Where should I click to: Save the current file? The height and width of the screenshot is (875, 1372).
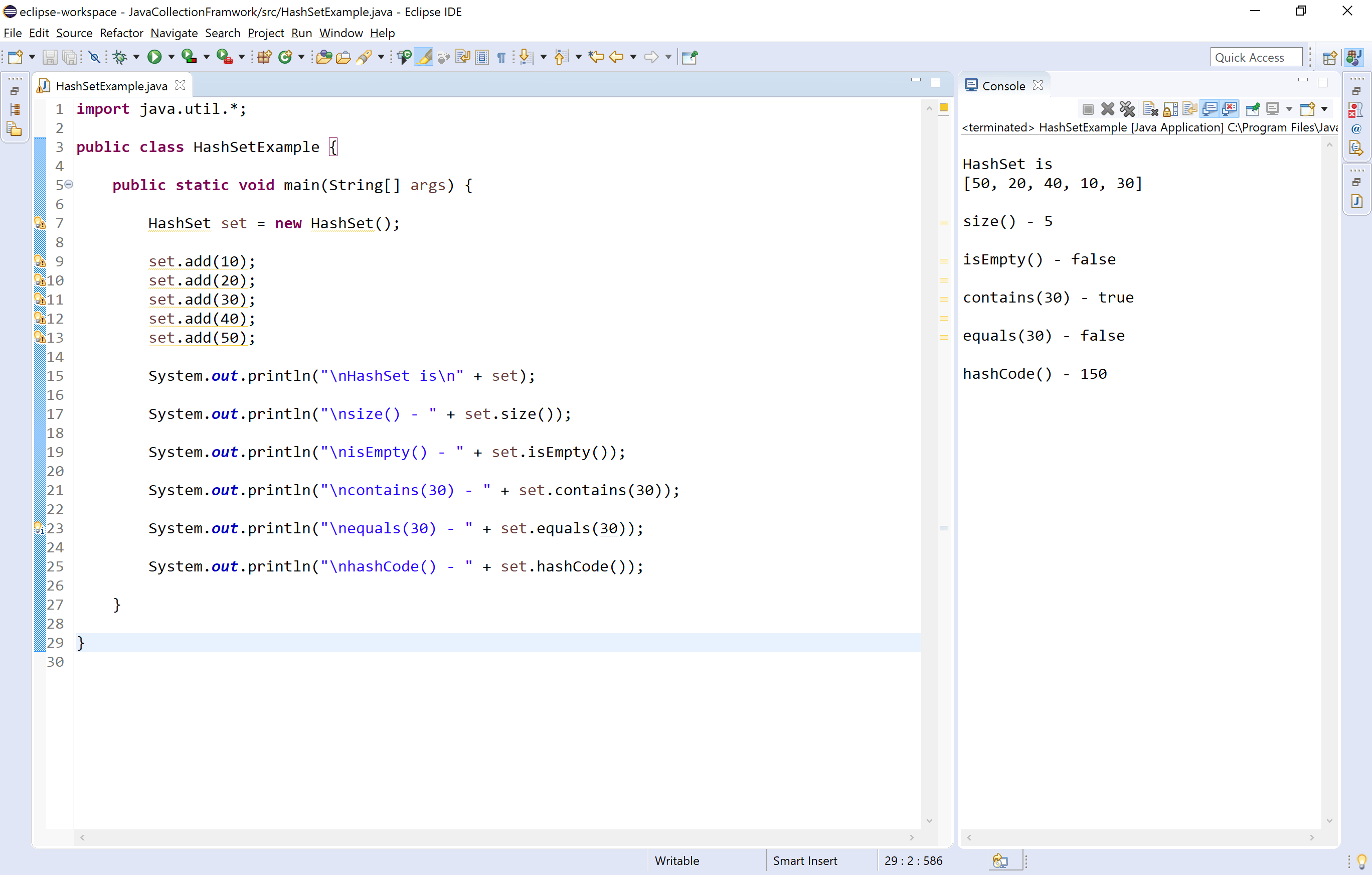click(x=50, y=56)
